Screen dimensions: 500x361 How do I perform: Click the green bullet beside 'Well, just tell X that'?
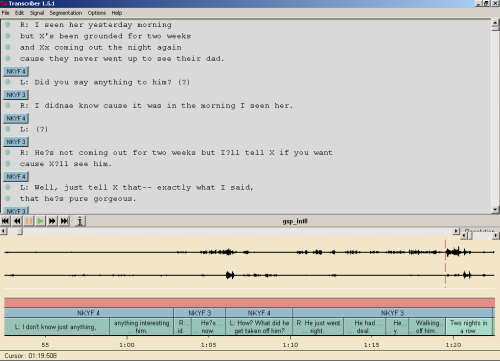coord(8,187)
